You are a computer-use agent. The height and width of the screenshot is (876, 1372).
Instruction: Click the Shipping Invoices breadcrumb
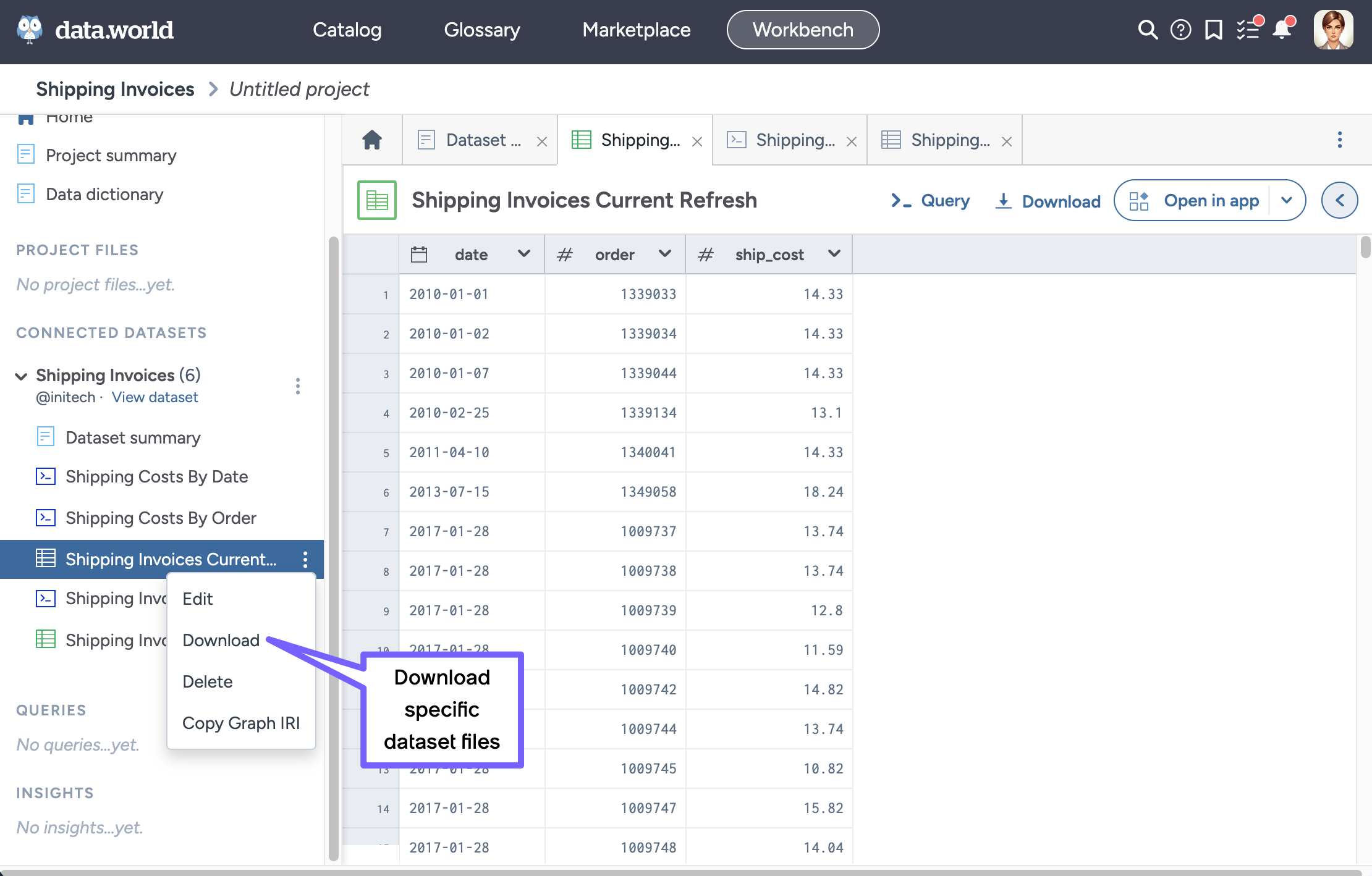click(x=115, y=89)
